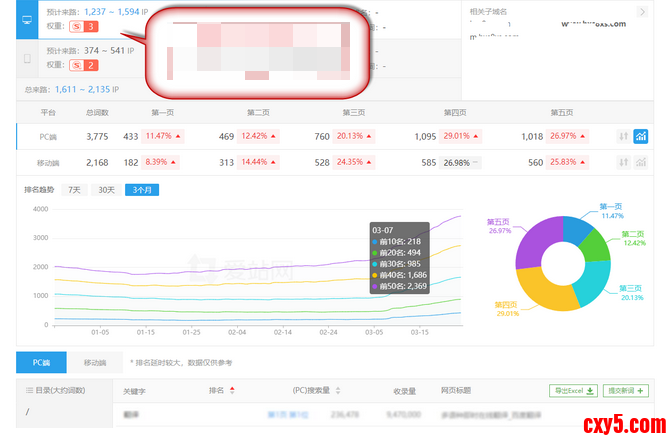671x440 pixels.
Task: Click the 提交新词 button
Action: click(x=626, y=391)
